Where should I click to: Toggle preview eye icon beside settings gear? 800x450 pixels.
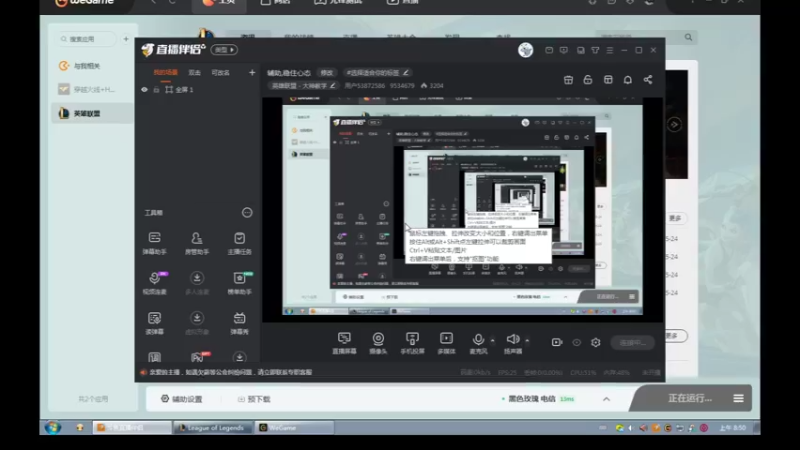pos(577,342)
